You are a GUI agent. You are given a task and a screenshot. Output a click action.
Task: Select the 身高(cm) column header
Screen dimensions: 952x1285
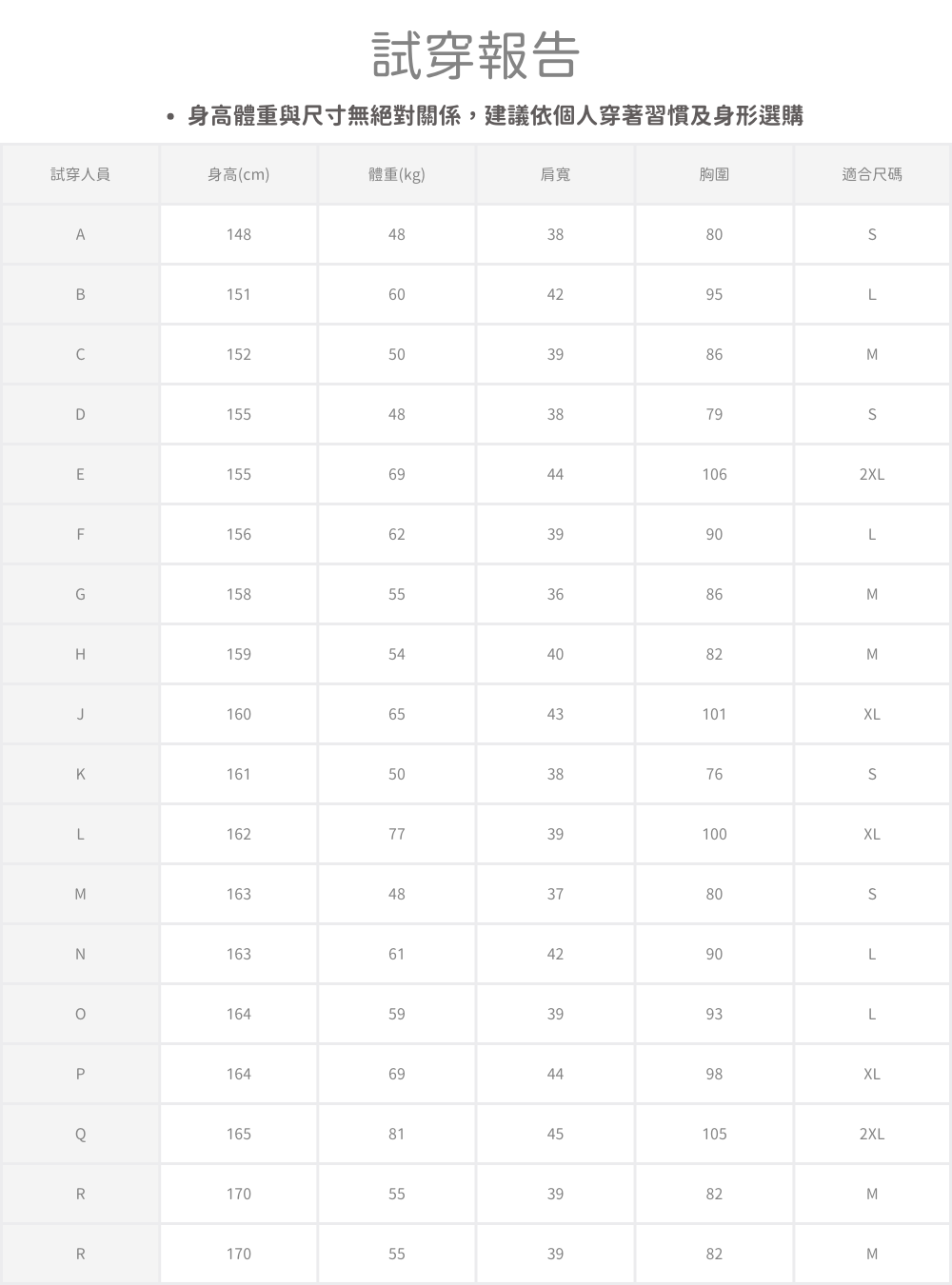pos(238,174)
